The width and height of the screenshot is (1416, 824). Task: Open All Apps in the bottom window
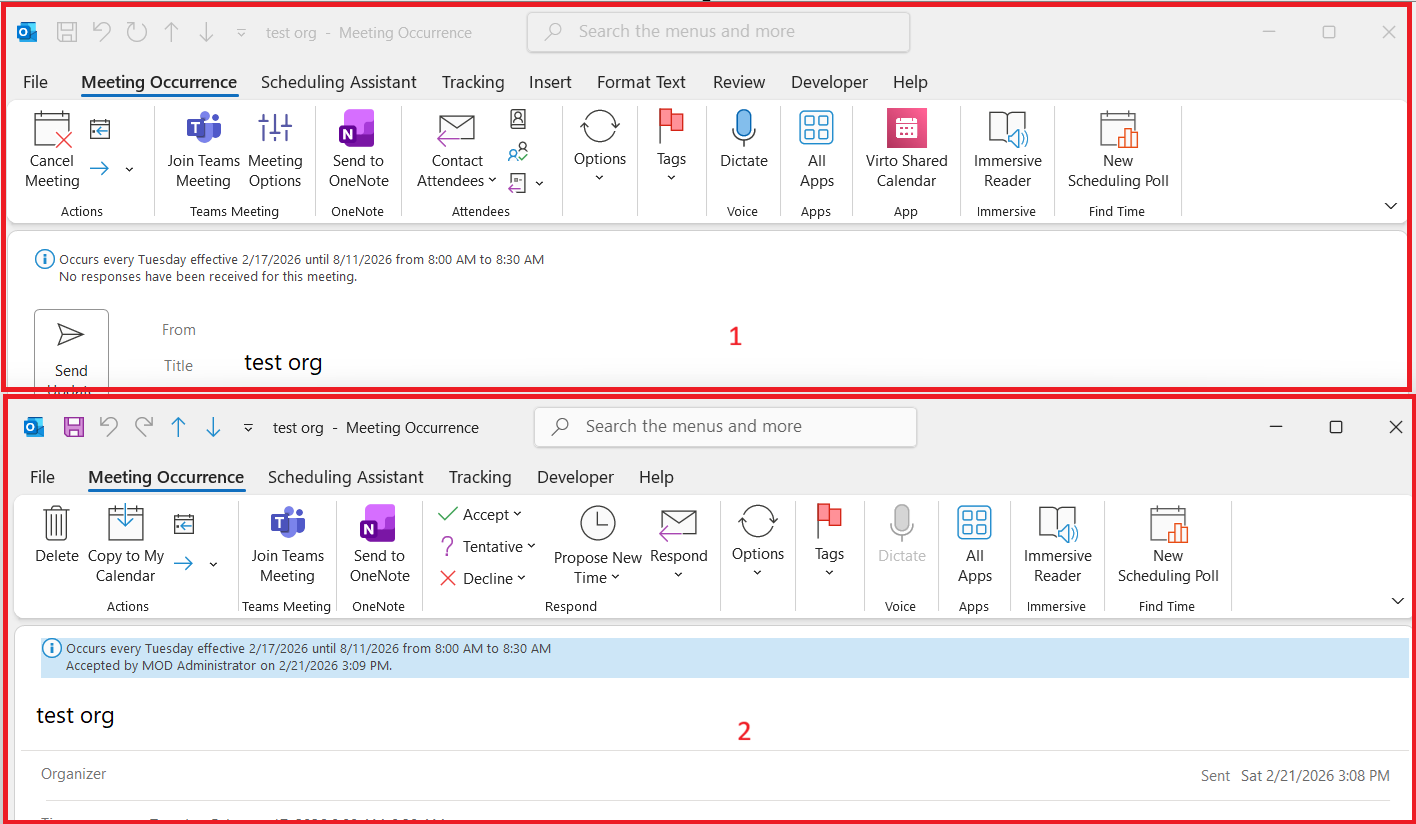click(974, 545)
